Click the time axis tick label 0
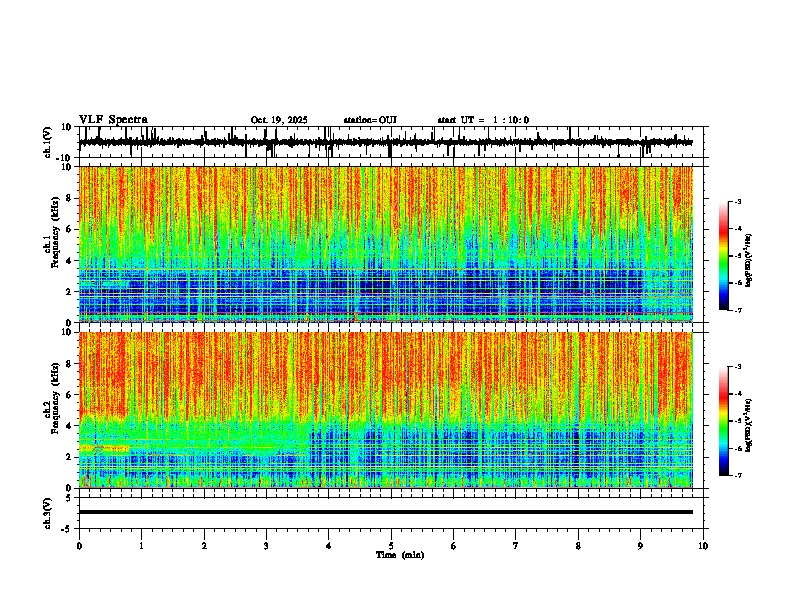This screenshot has height=612, width=792. [79, 546]
